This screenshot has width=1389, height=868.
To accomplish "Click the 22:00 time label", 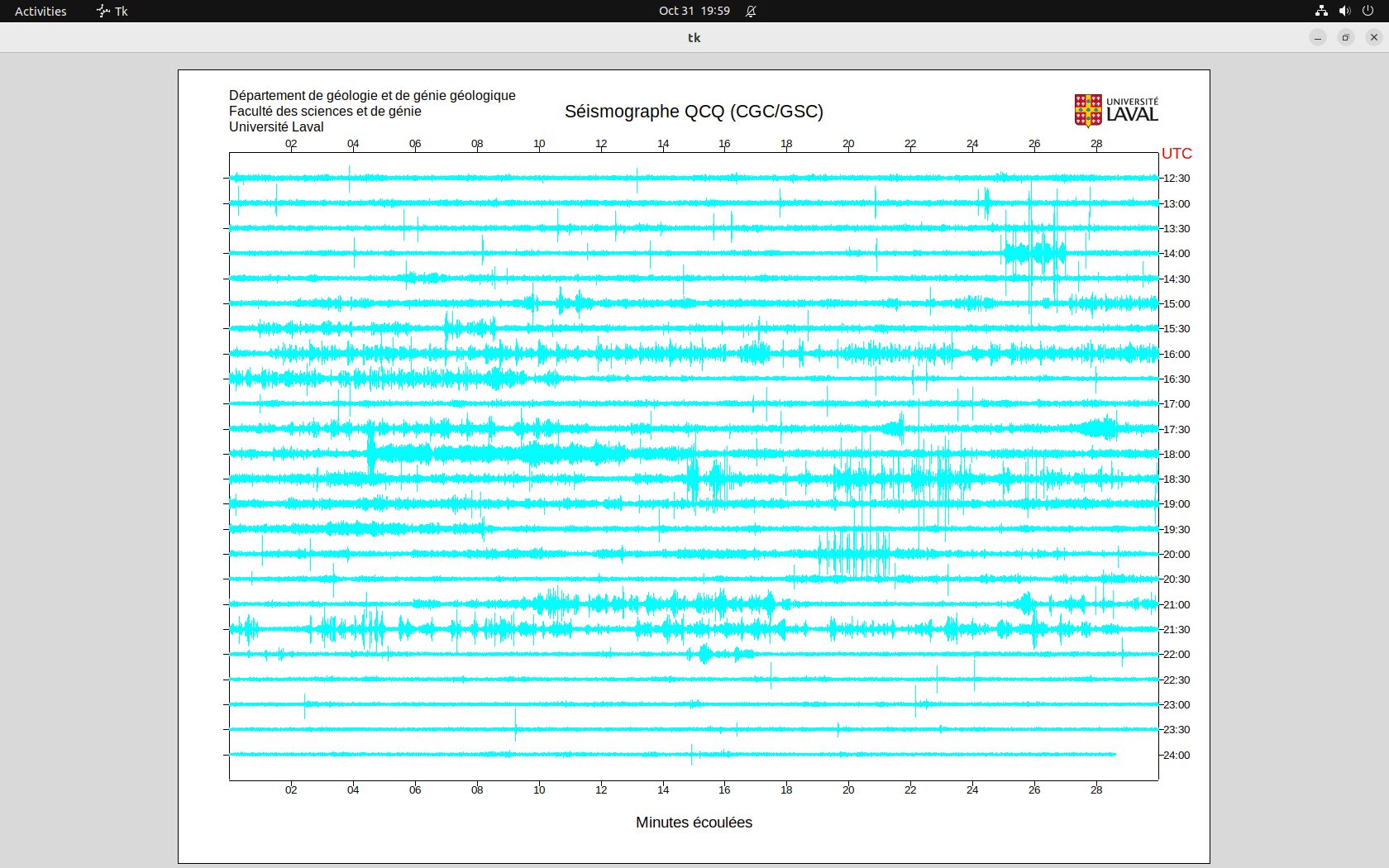I will [1177, 655].
